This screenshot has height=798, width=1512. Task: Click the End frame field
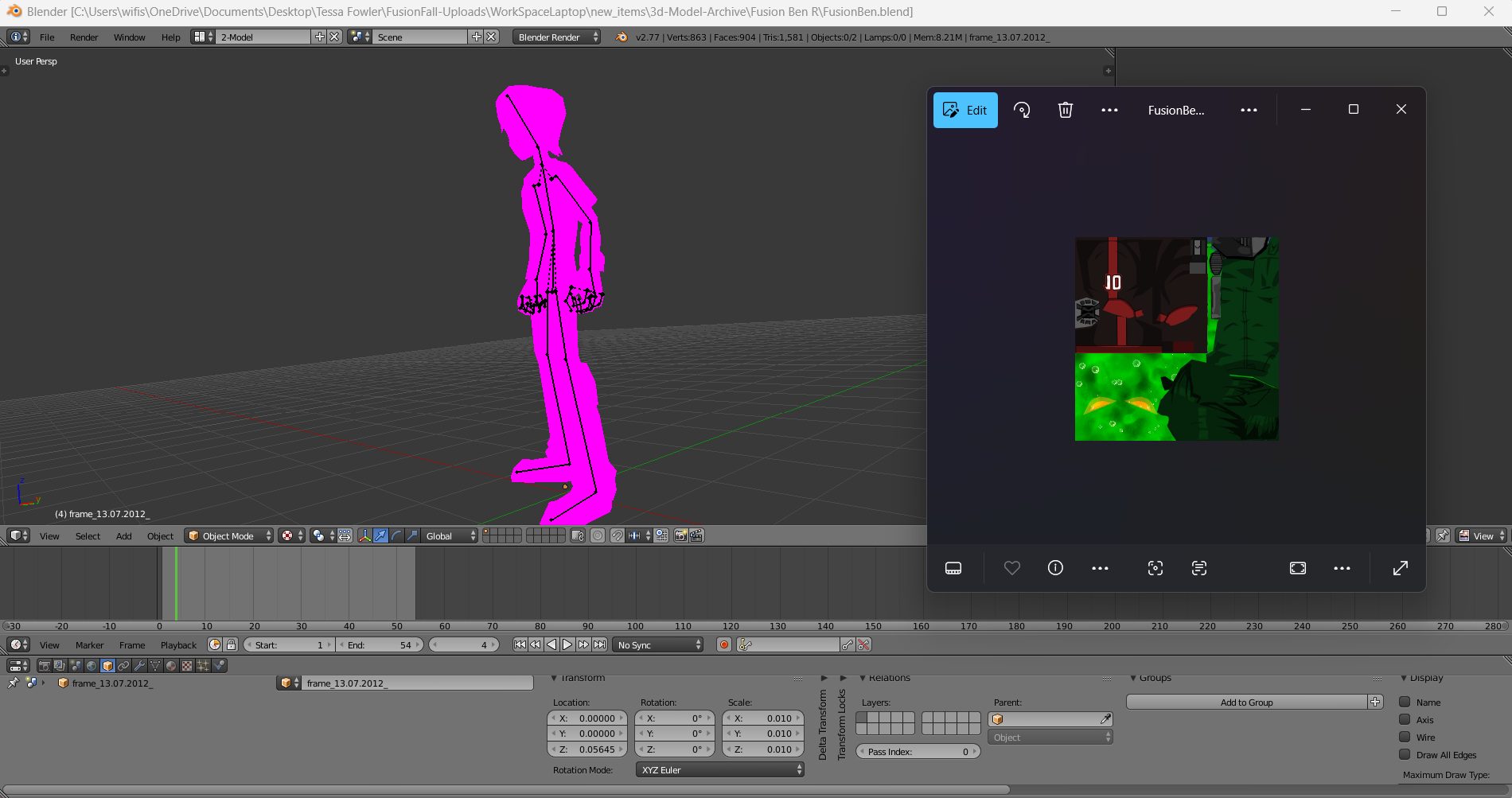pos(380,644)
